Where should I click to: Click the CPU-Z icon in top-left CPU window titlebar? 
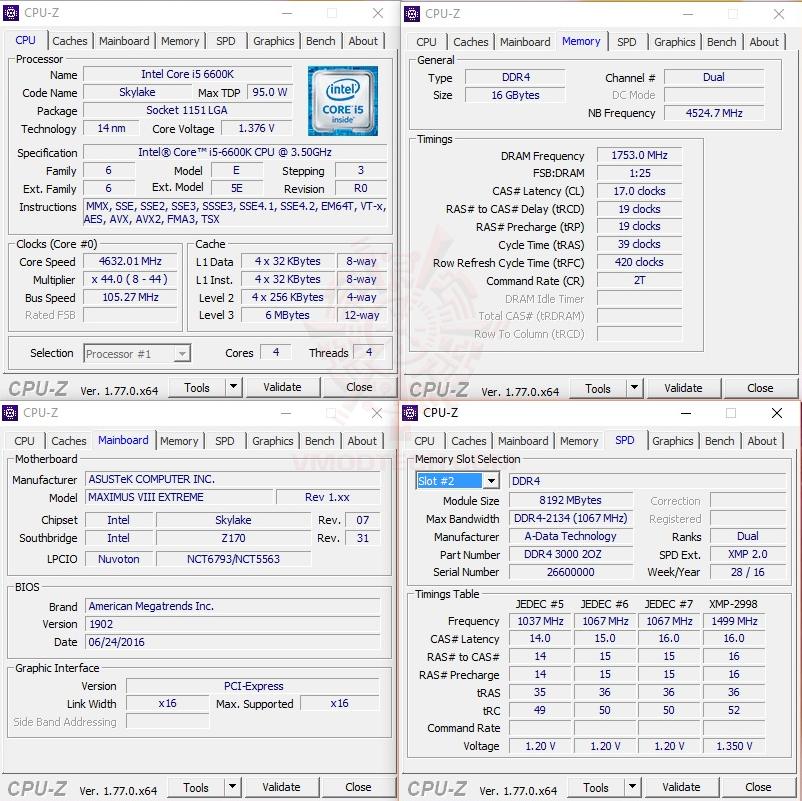(x=11, y=14)
